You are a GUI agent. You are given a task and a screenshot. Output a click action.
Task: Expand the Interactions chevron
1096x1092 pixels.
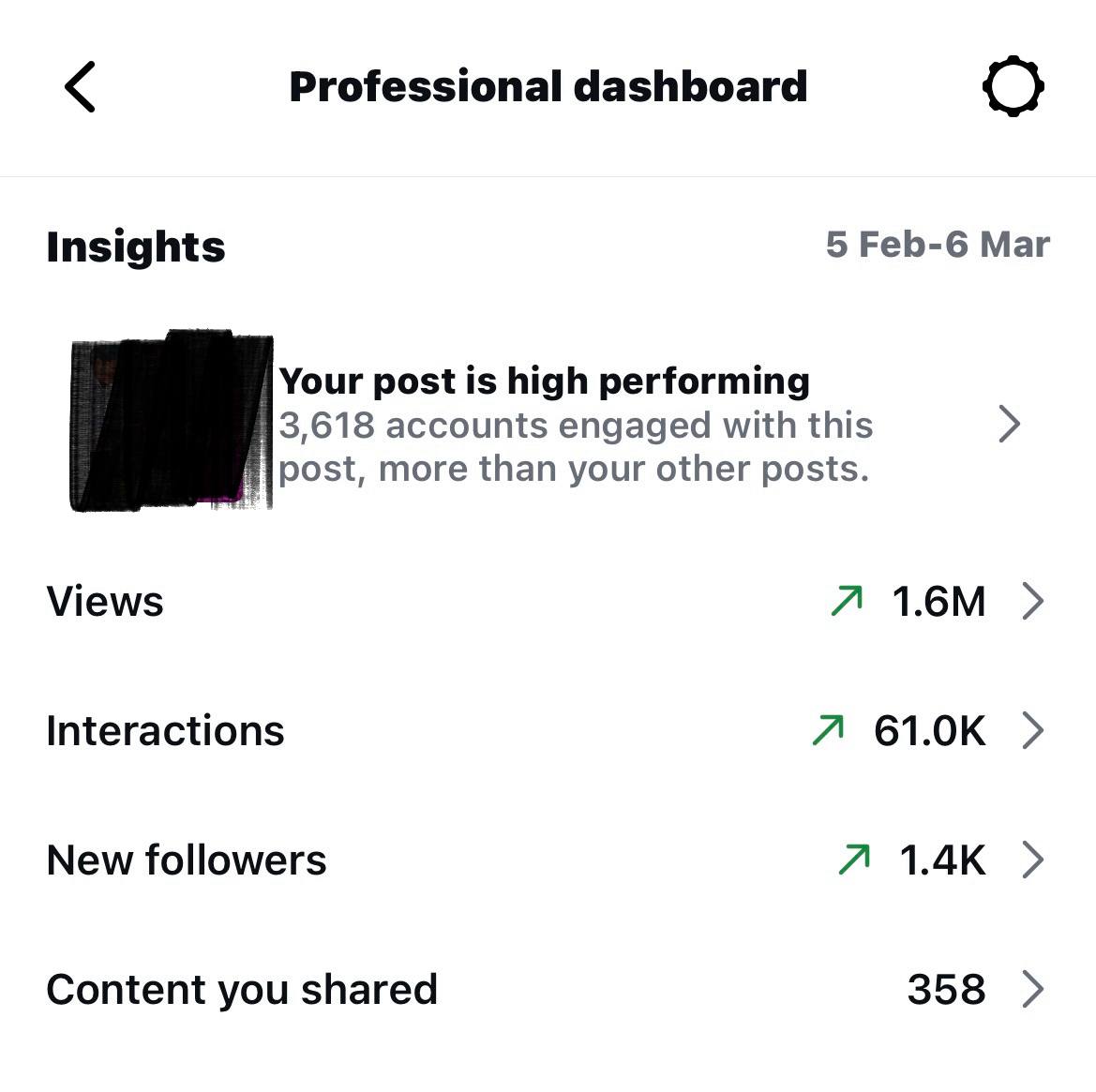point(1032,730)
